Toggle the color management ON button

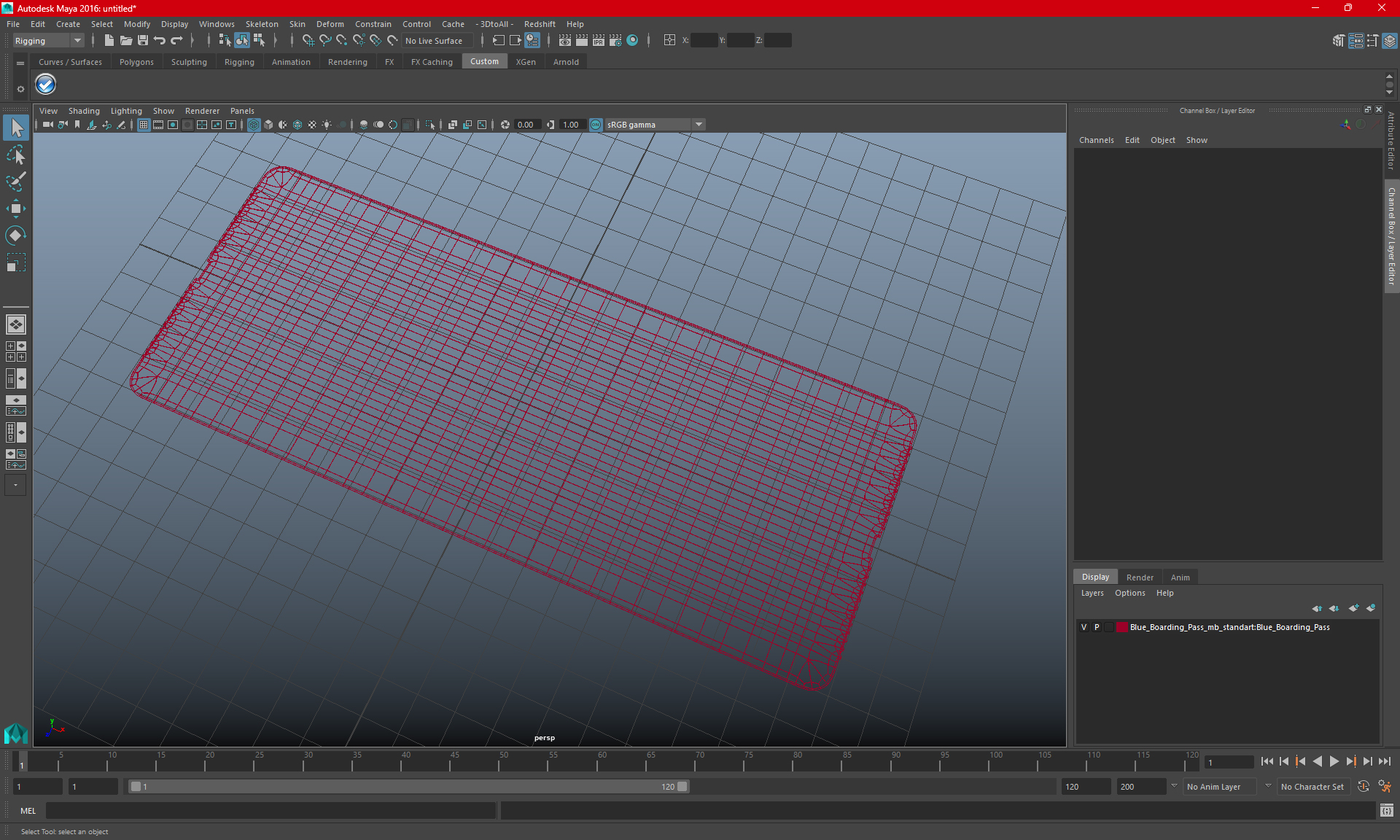(596, 125)
